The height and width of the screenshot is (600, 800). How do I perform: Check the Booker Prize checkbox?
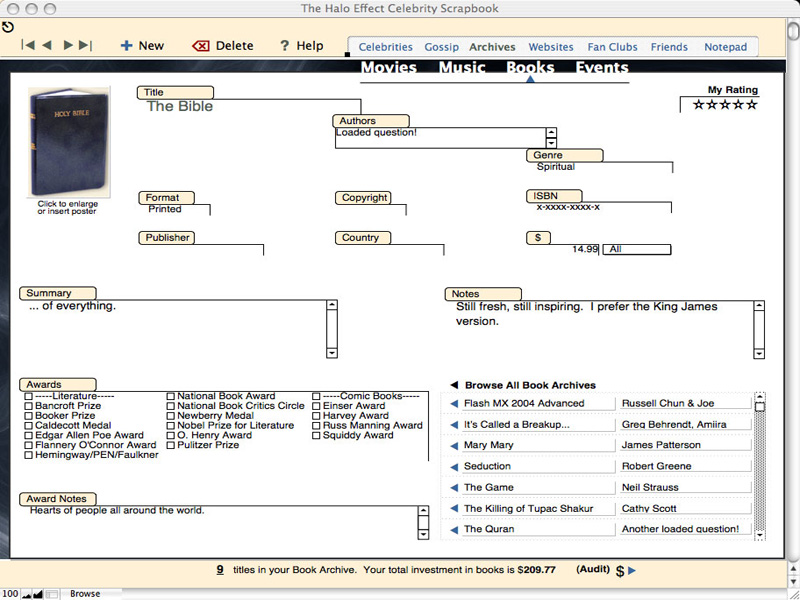coord(29,416)
